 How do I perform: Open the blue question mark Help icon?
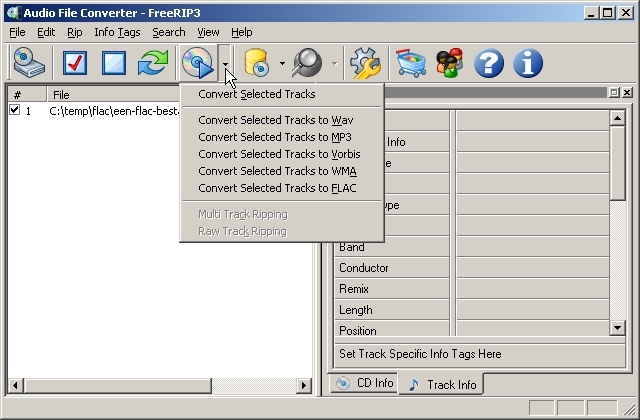pyautogui.click(x=489, y=63)
